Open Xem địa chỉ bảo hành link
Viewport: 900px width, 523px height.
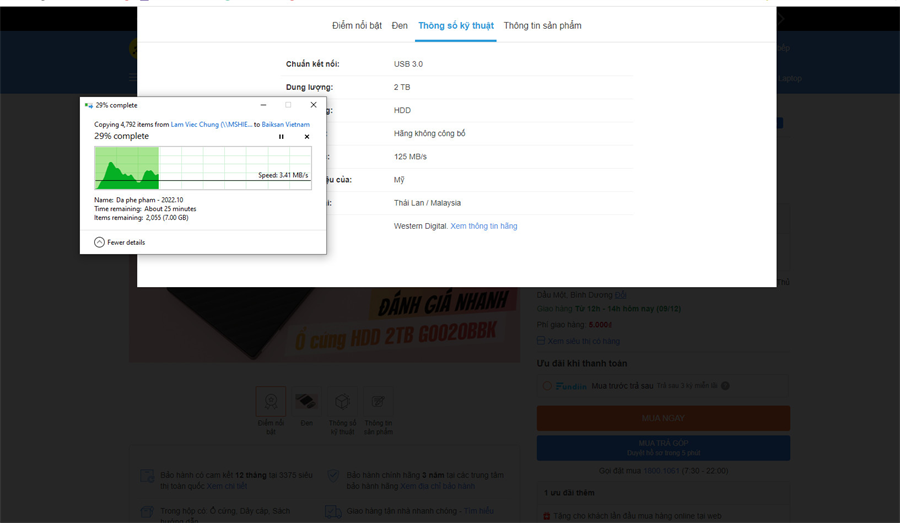coord(437,486)
